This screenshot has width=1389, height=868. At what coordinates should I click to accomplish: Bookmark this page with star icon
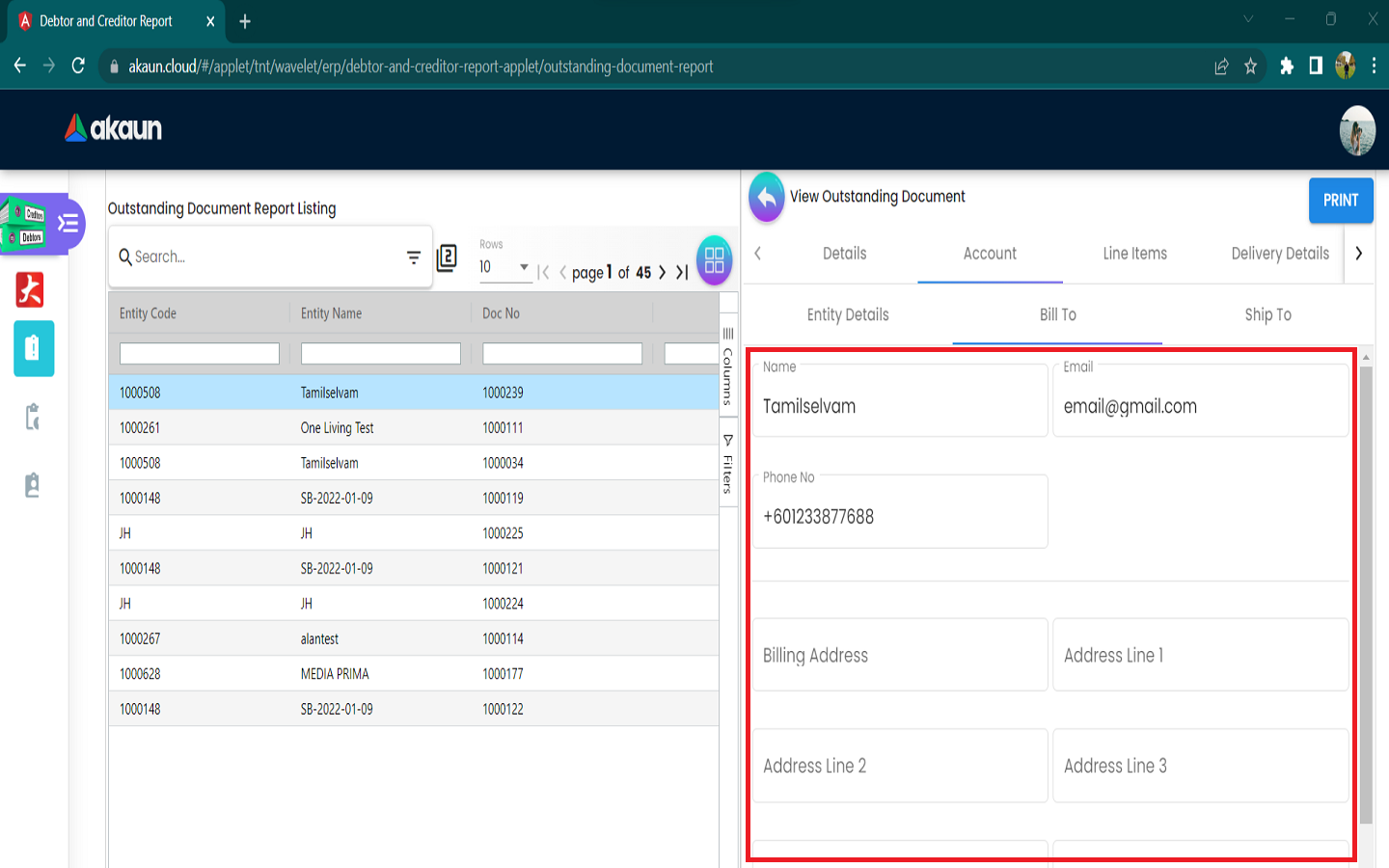tap(1250, 67)
